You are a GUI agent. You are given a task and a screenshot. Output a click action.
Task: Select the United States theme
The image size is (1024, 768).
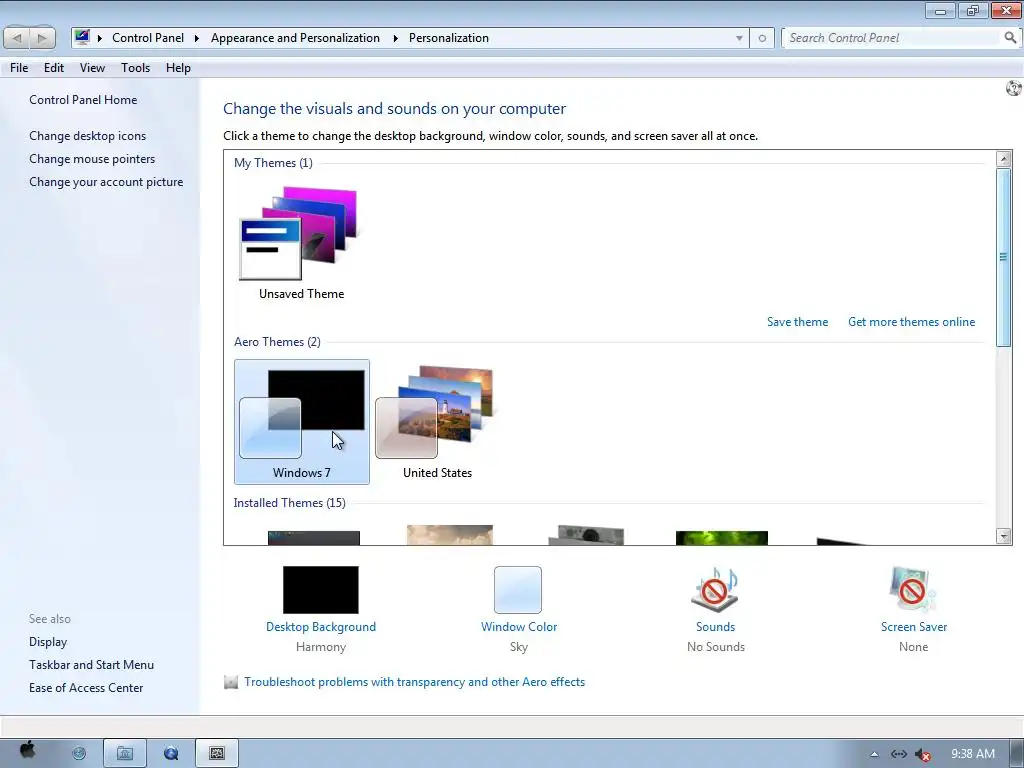[x=437, y=422]
